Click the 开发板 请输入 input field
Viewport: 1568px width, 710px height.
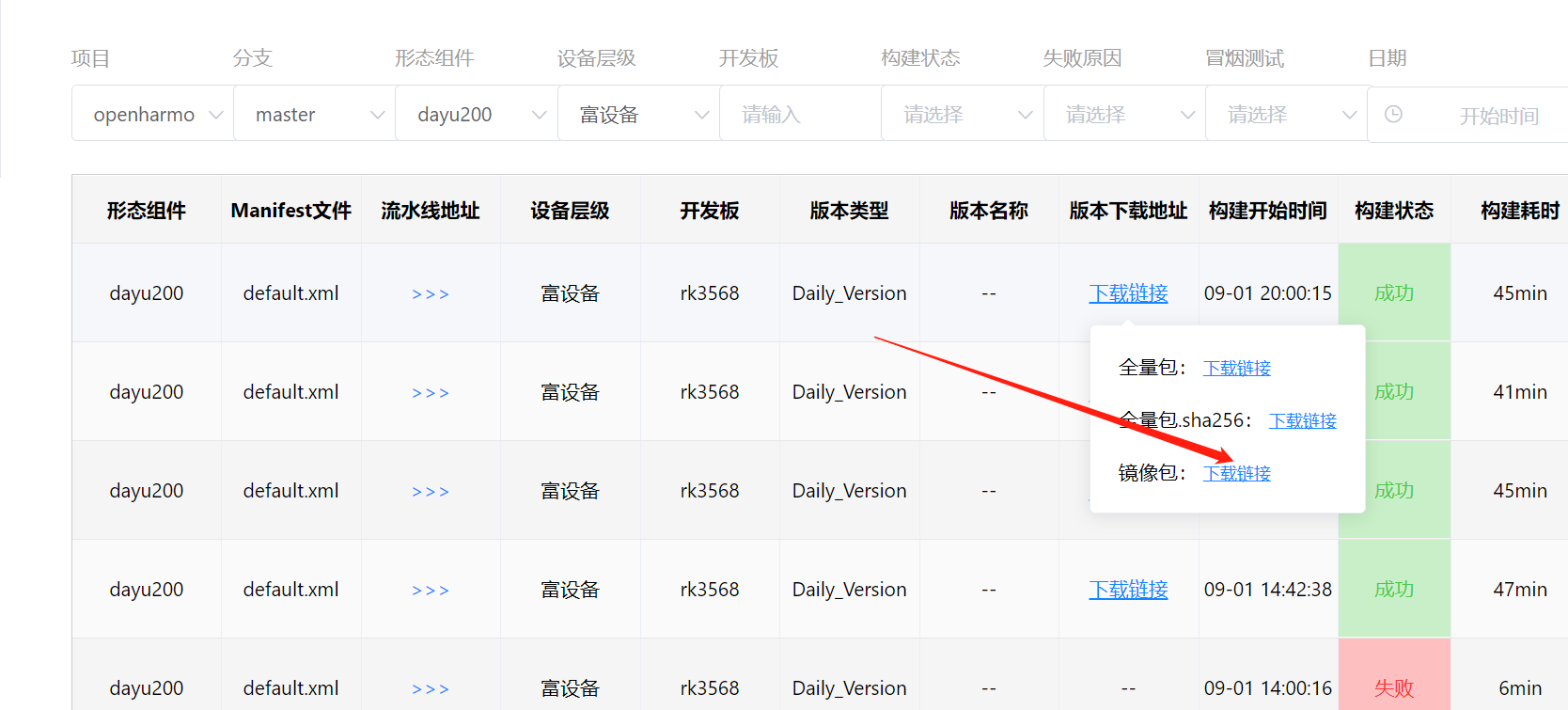801,114
